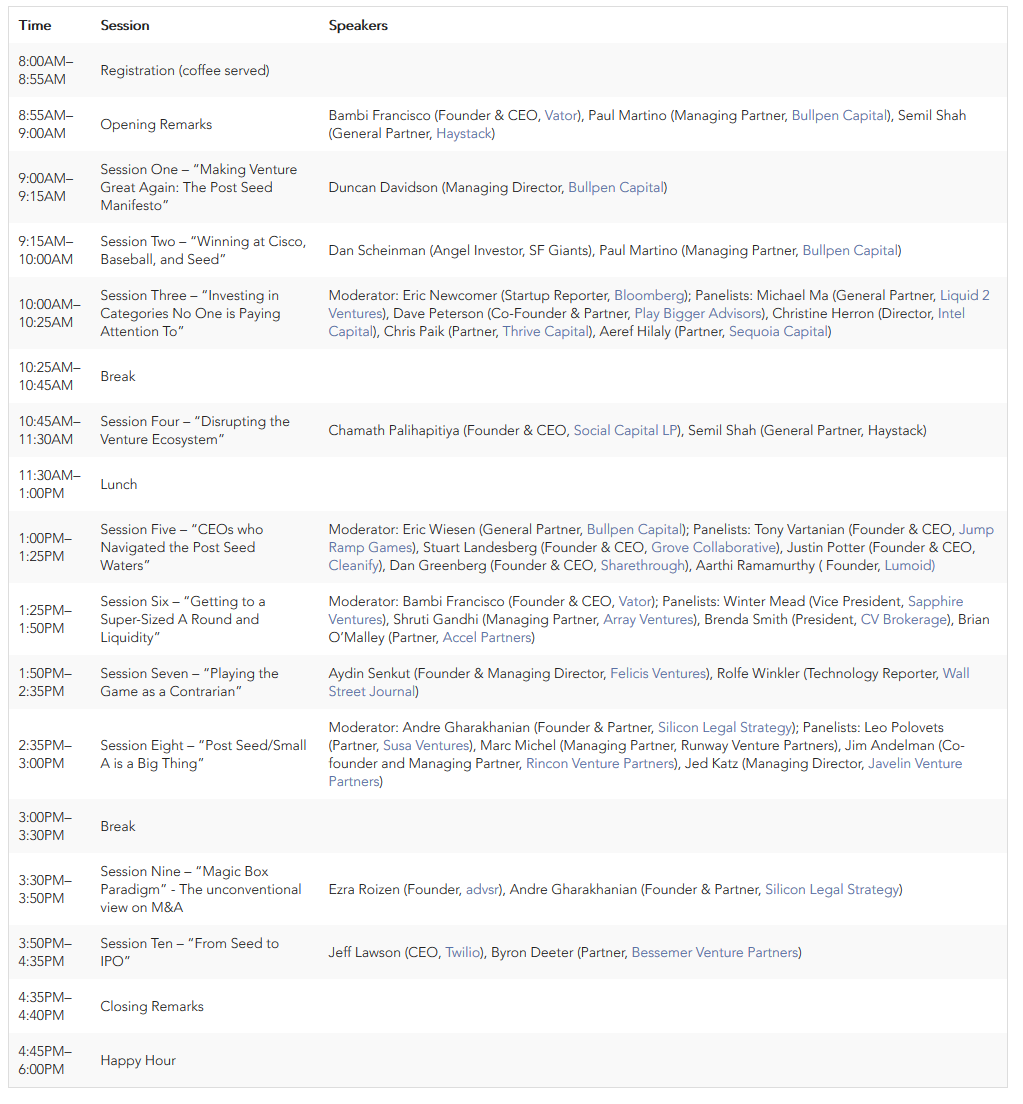Select the Magic Box Paradigm session title

(x=201, y=890)
